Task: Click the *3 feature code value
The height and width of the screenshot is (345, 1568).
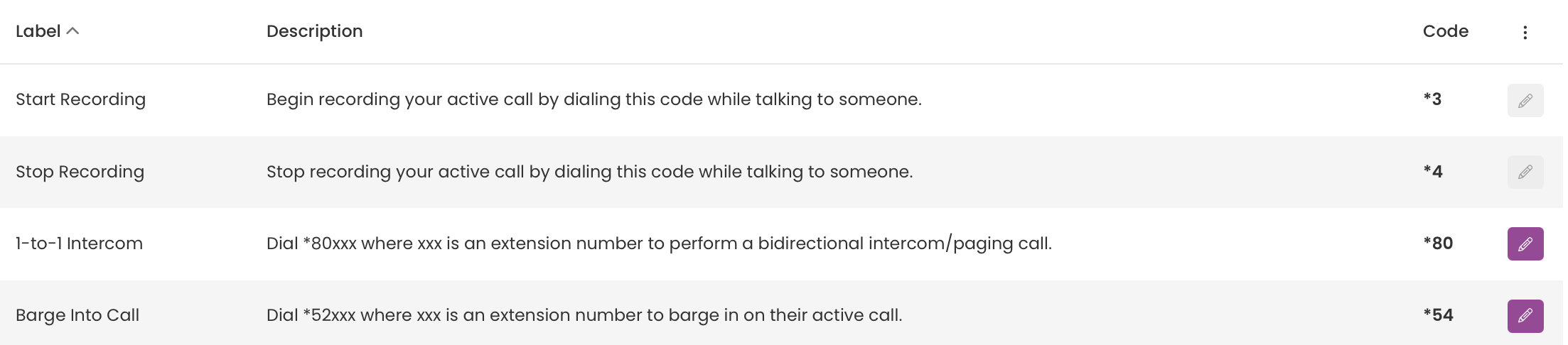Action: 1432,99
